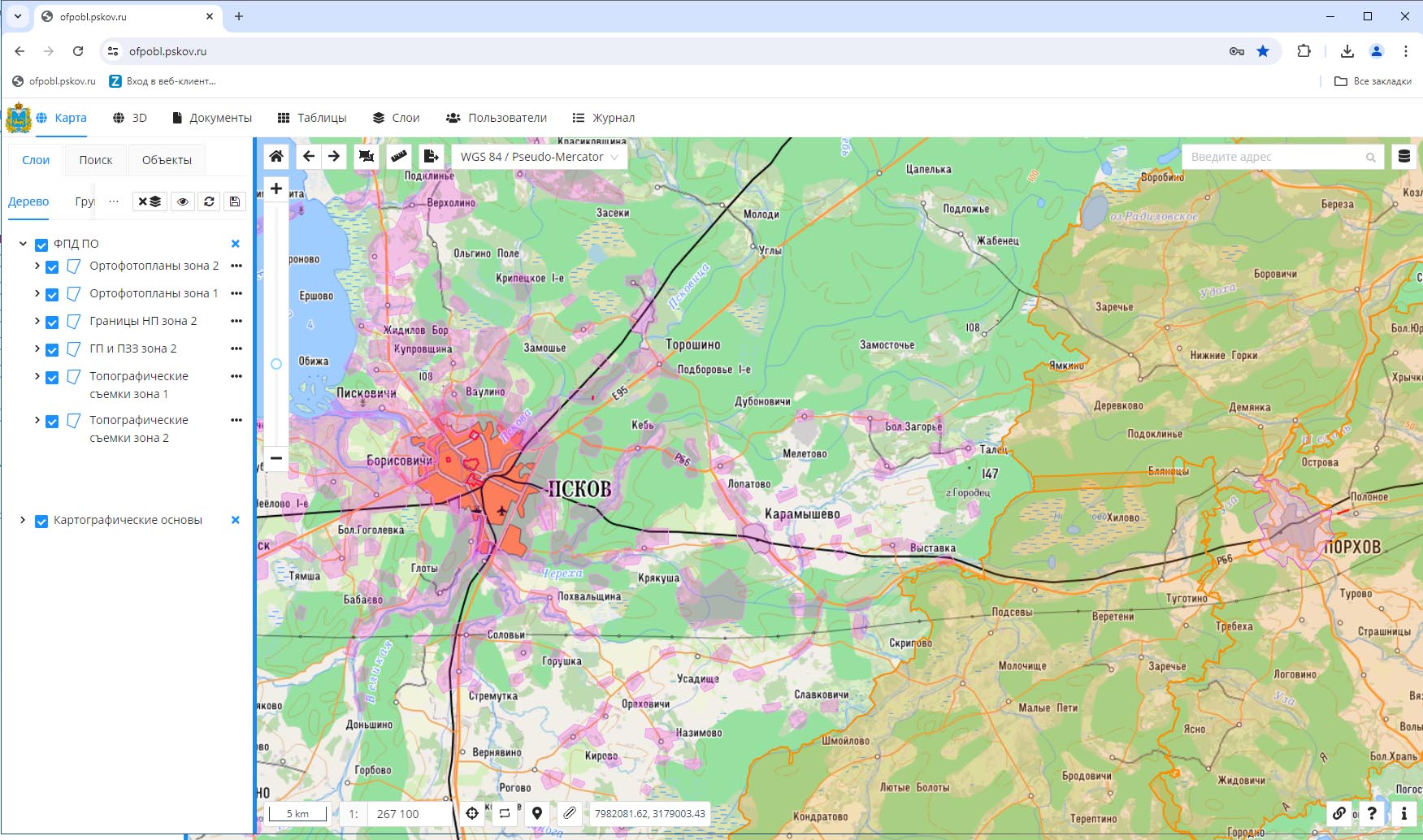Expand ГП и ПЗЗ зона 2 node
The width and height of the screenshot is (1423, 840).
coord(37,349)
